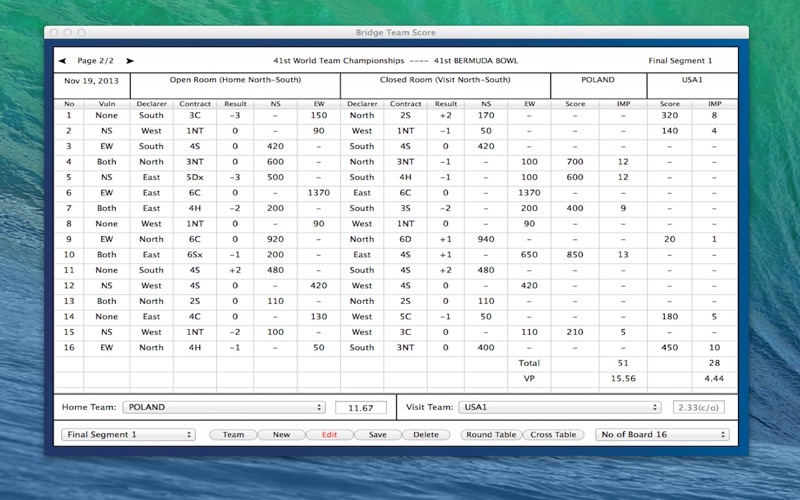800x500 pixels.
Task: Click POLAND total IMP '51'
Action: click(x=623, y=363)
